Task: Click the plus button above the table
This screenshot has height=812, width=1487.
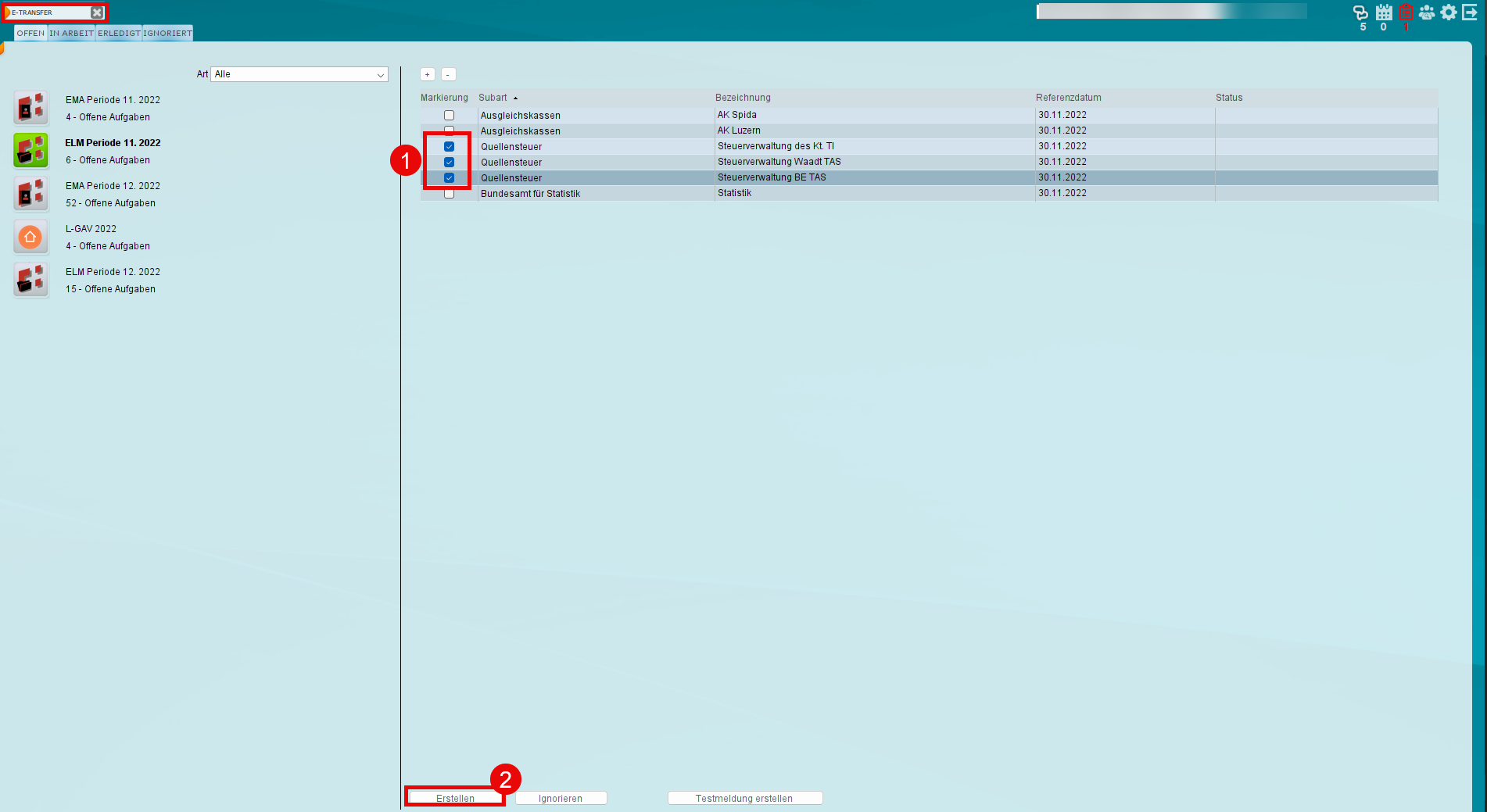Action: (428, 75)
